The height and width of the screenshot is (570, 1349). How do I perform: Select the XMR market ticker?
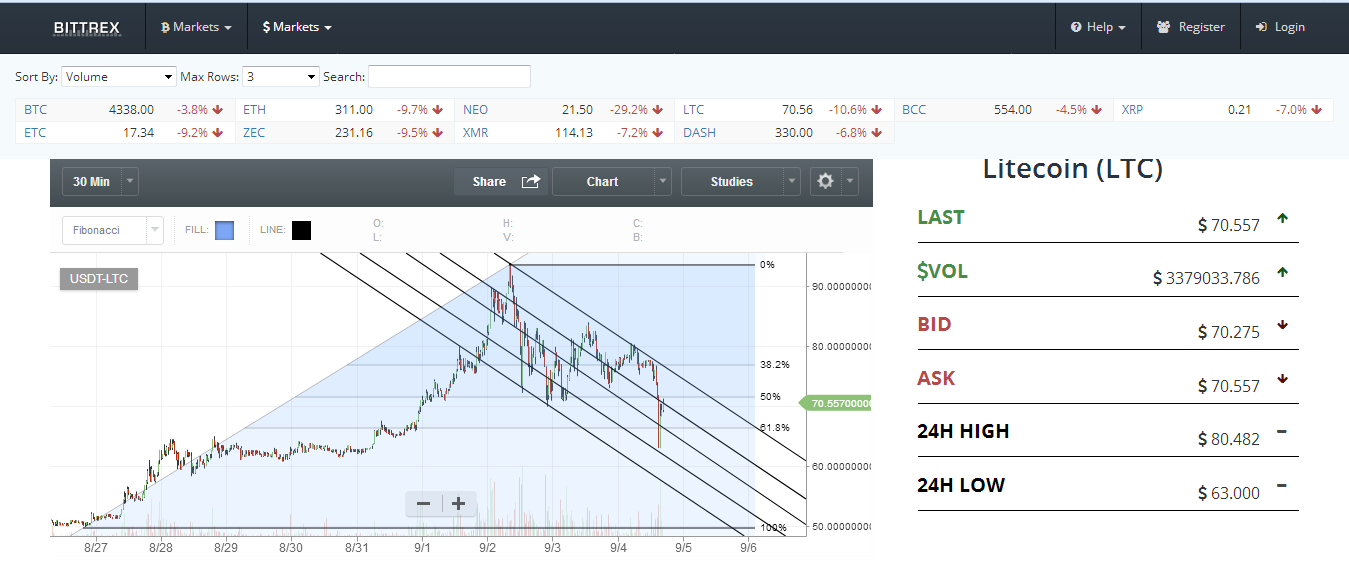[x=565, y=132]
